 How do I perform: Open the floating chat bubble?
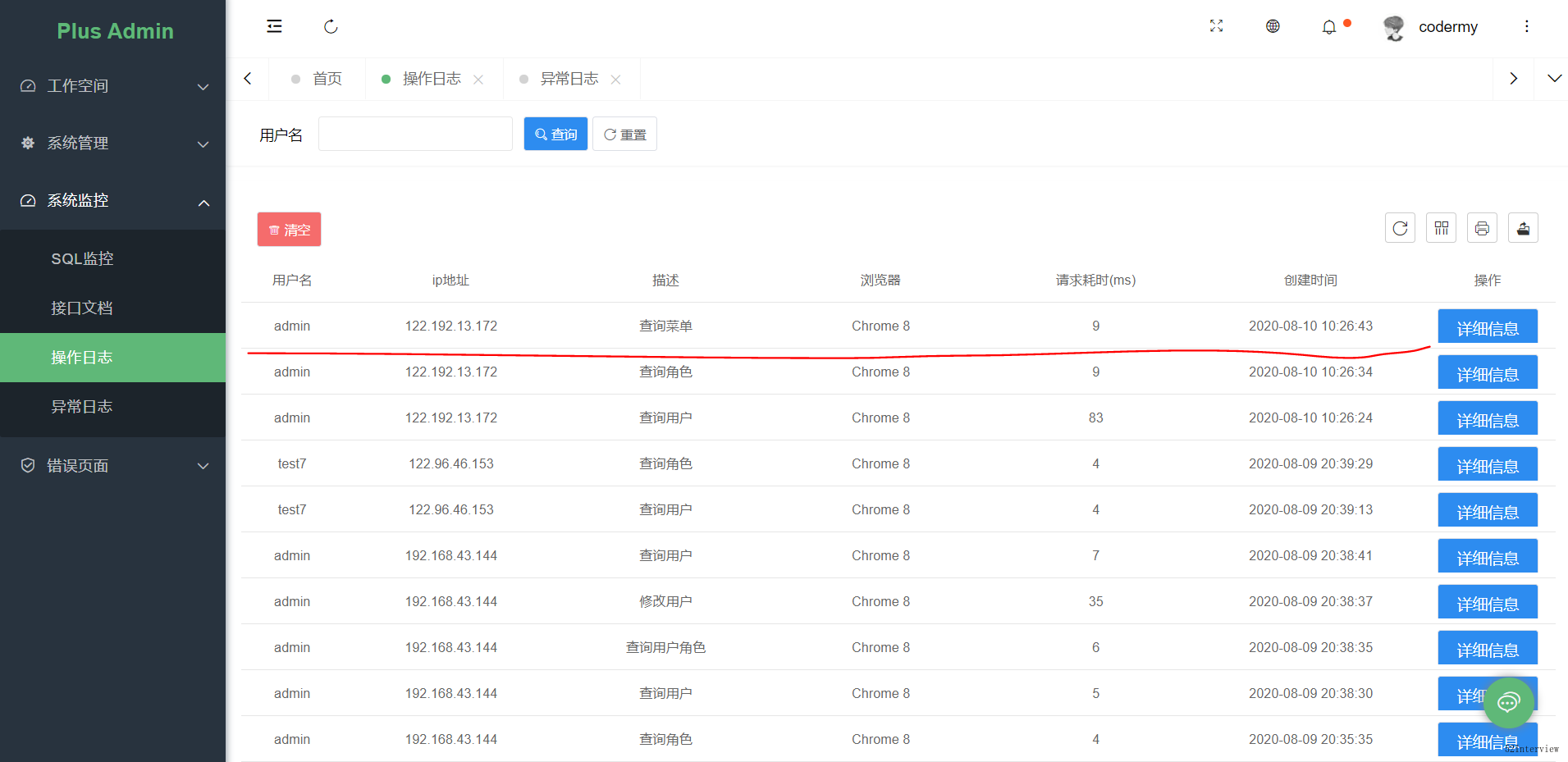(1508, 702)
